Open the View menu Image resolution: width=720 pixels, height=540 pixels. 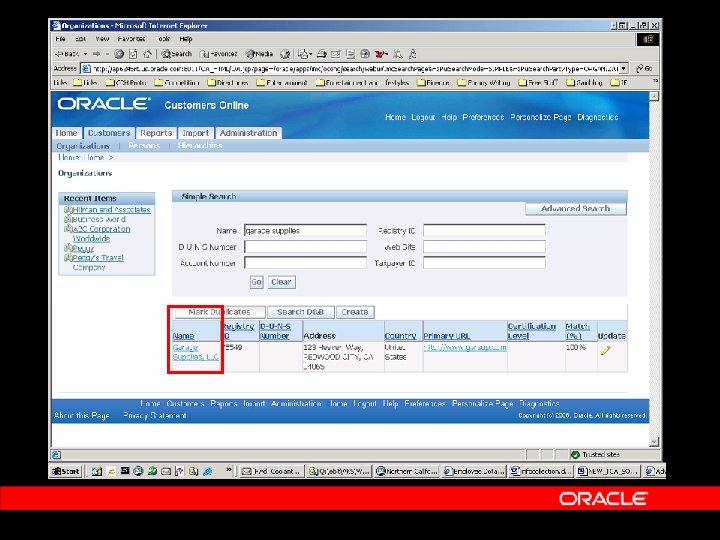coord(102,39)
